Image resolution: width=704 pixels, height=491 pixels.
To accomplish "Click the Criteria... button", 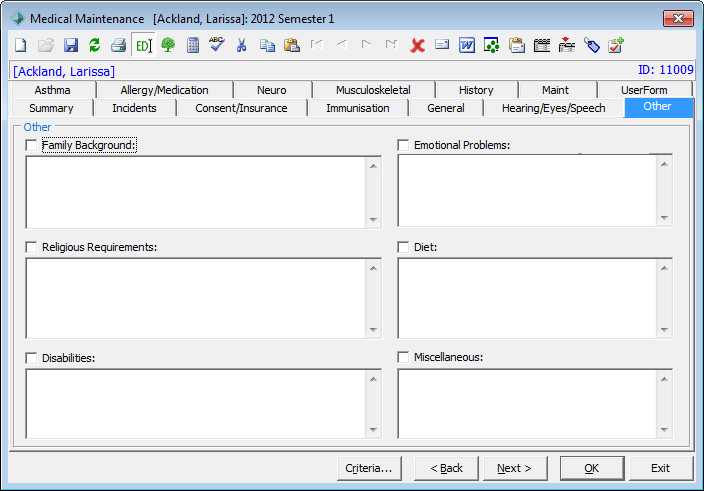I will 369,468.
